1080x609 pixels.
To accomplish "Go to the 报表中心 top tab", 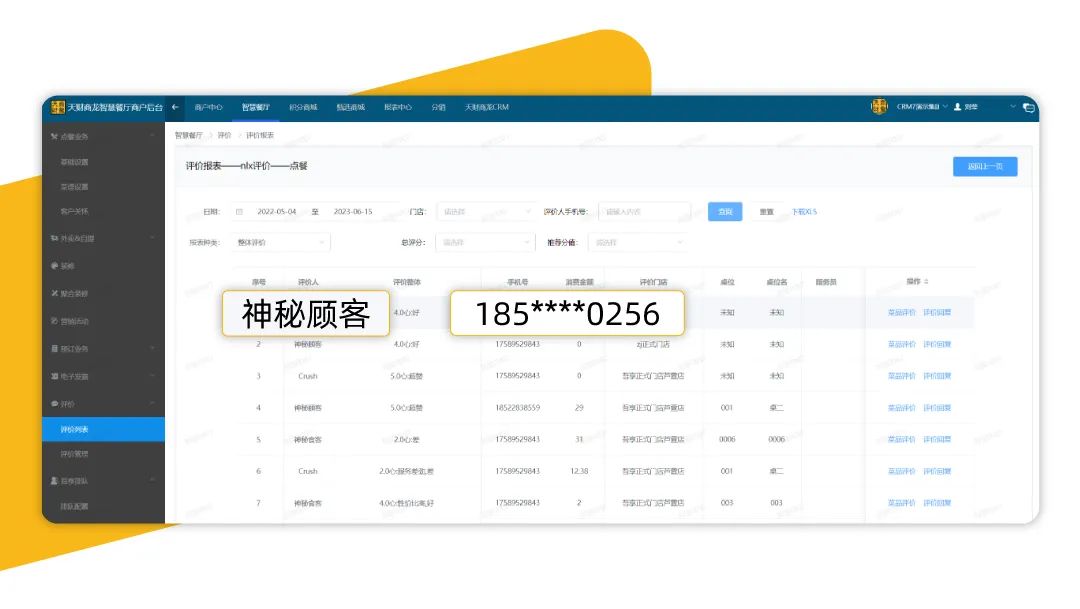I will 398,107.
